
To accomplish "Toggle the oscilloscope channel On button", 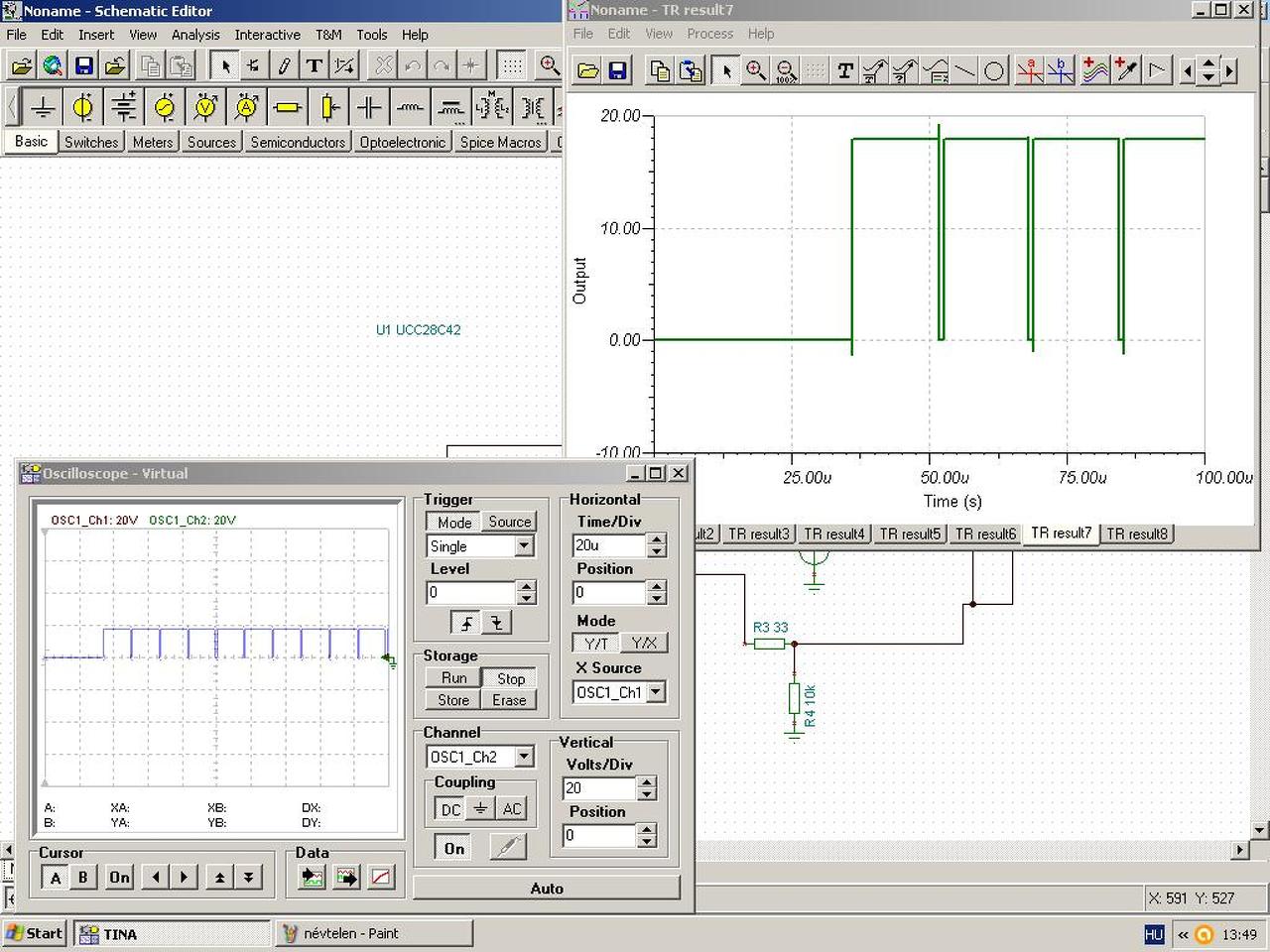I will click(x=454, y=848).
